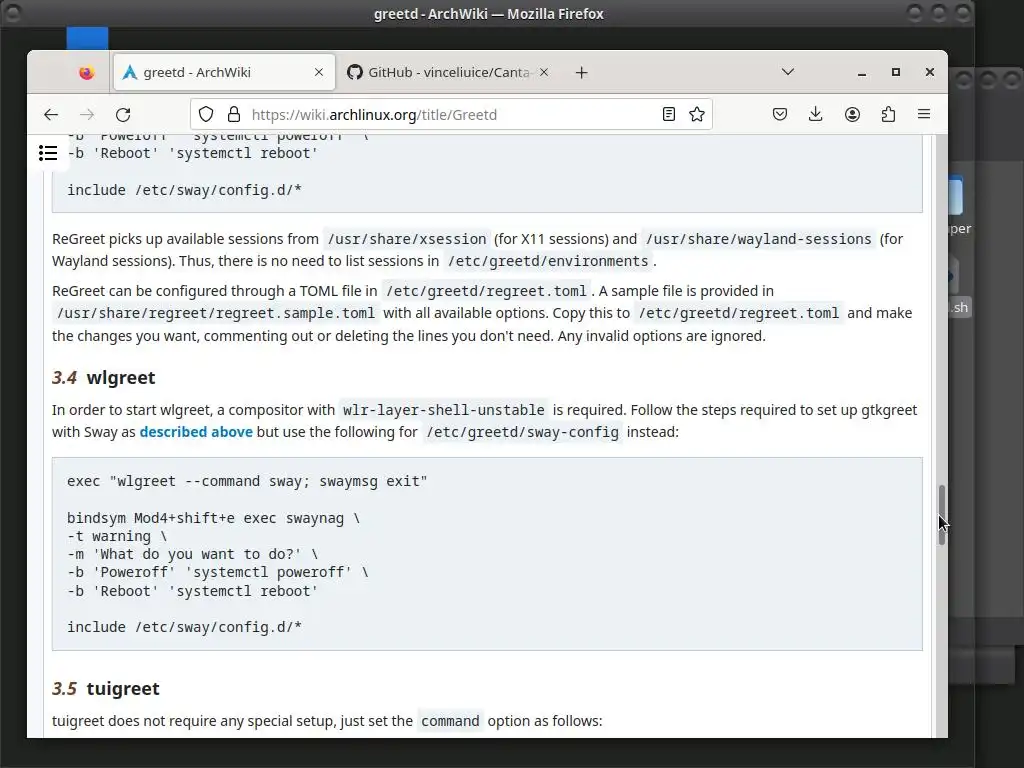Toggle Reader View for this page
The height and width of the screenshot is (768, 1024).
pyautogui.click(x=669, y=114)
